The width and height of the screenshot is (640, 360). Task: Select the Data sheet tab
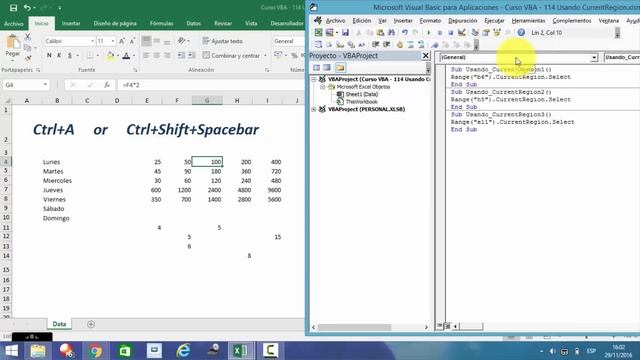pyautogui.click(x=59, y=324)
